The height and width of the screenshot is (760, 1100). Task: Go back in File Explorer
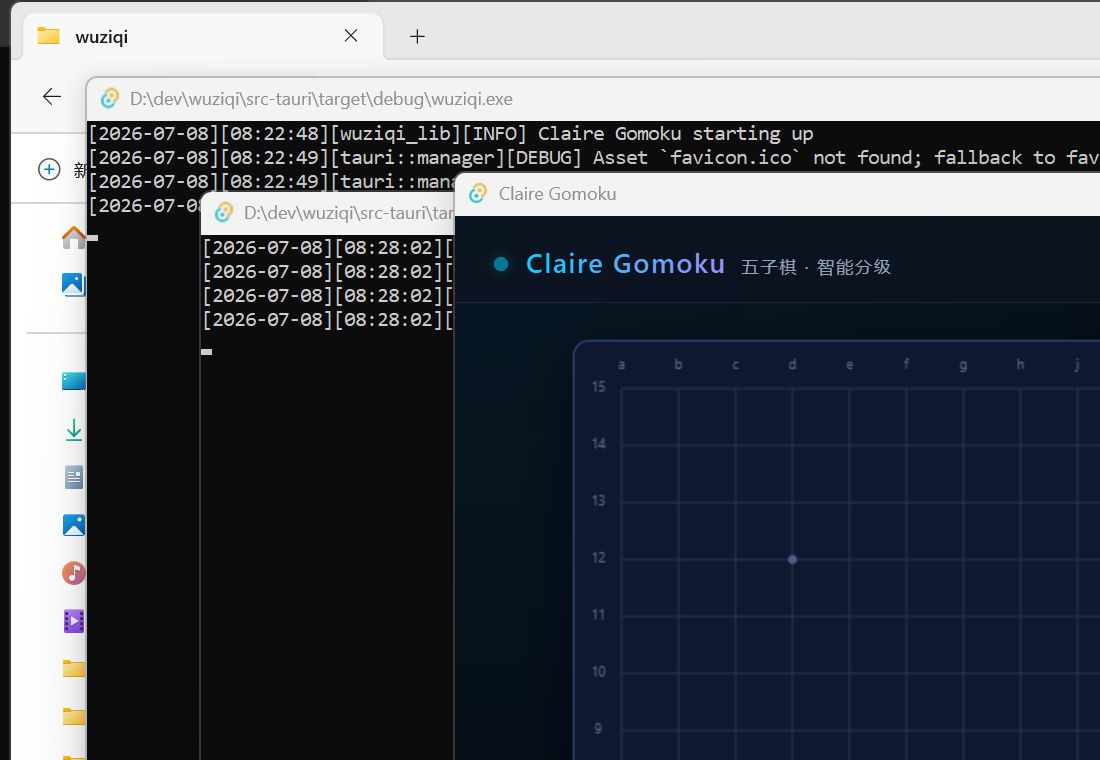(52, 96)
